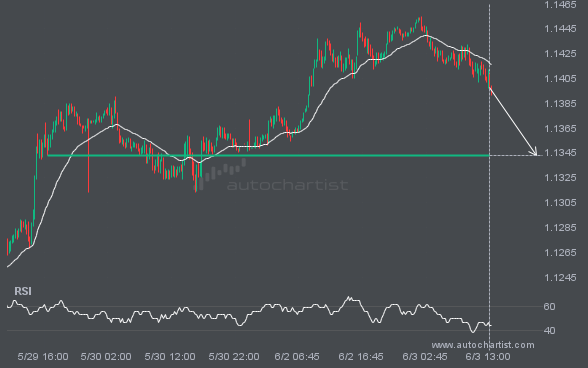This screenshot has height=368, width=588.
Task: Click the 1.1245 price axis label
Action: pos(560,277)
